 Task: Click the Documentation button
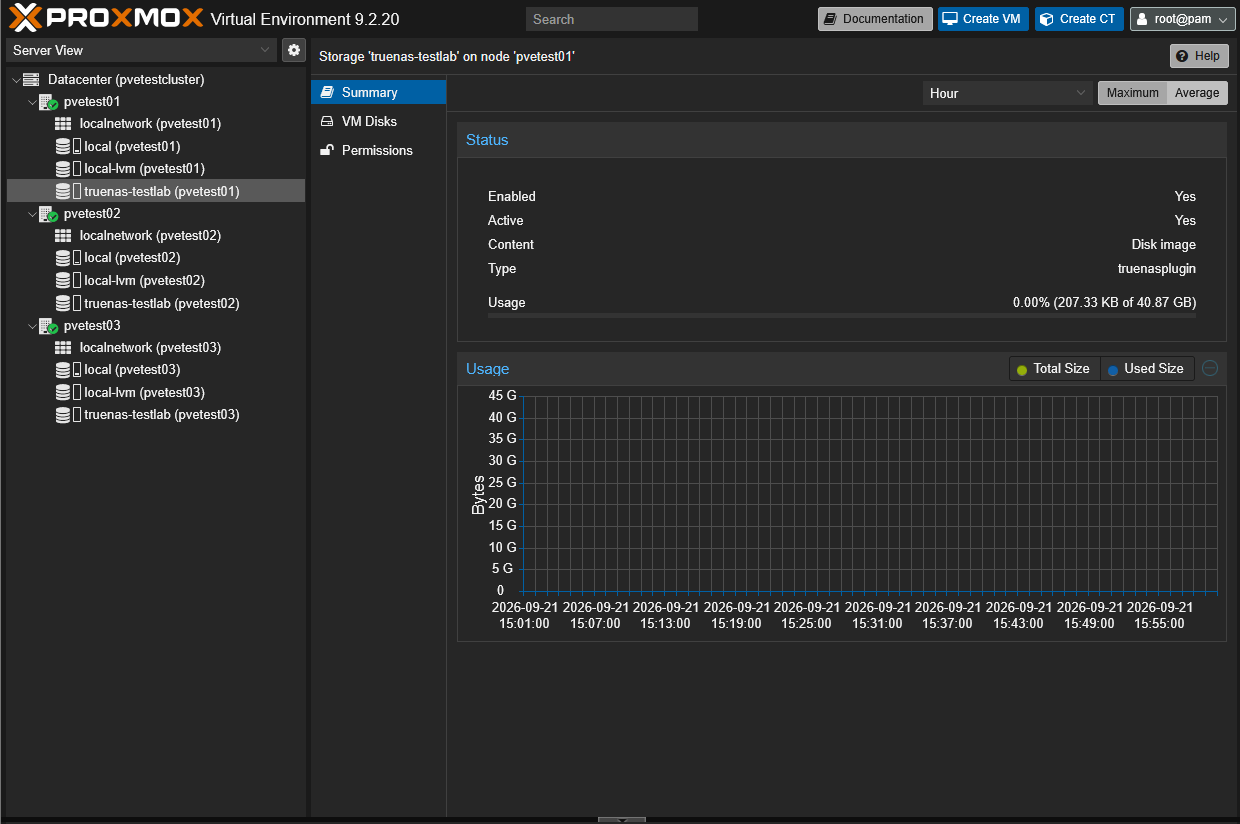click(875, 19)
